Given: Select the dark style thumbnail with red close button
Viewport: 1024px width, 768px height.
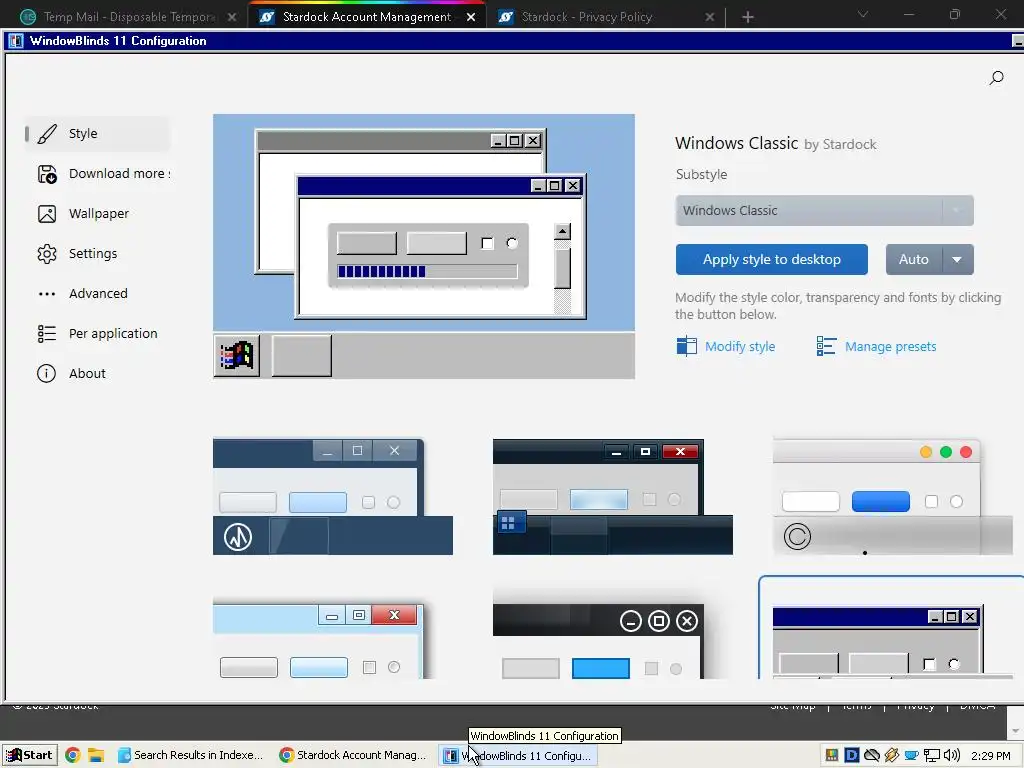Looking at the screenshot, I should [613, 496].
